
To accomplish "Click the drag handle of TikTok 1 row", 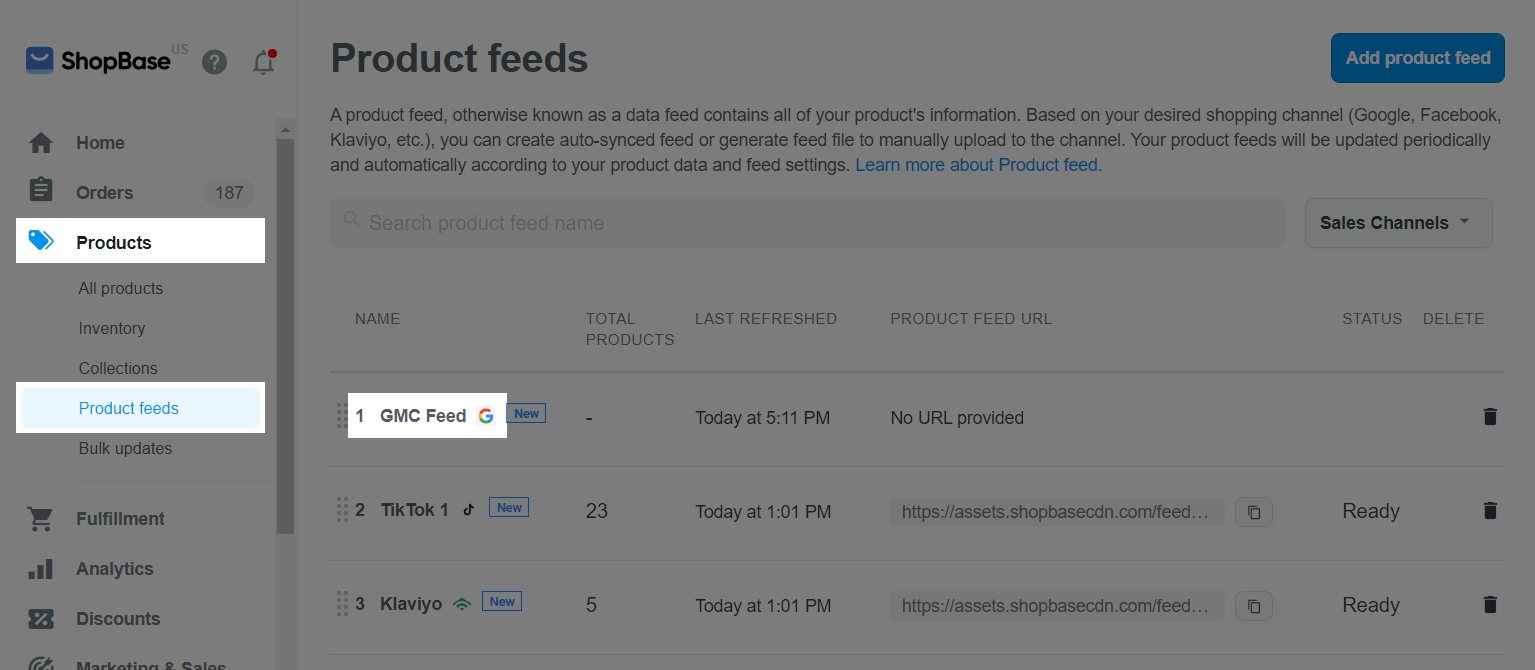I will [342, 510].
